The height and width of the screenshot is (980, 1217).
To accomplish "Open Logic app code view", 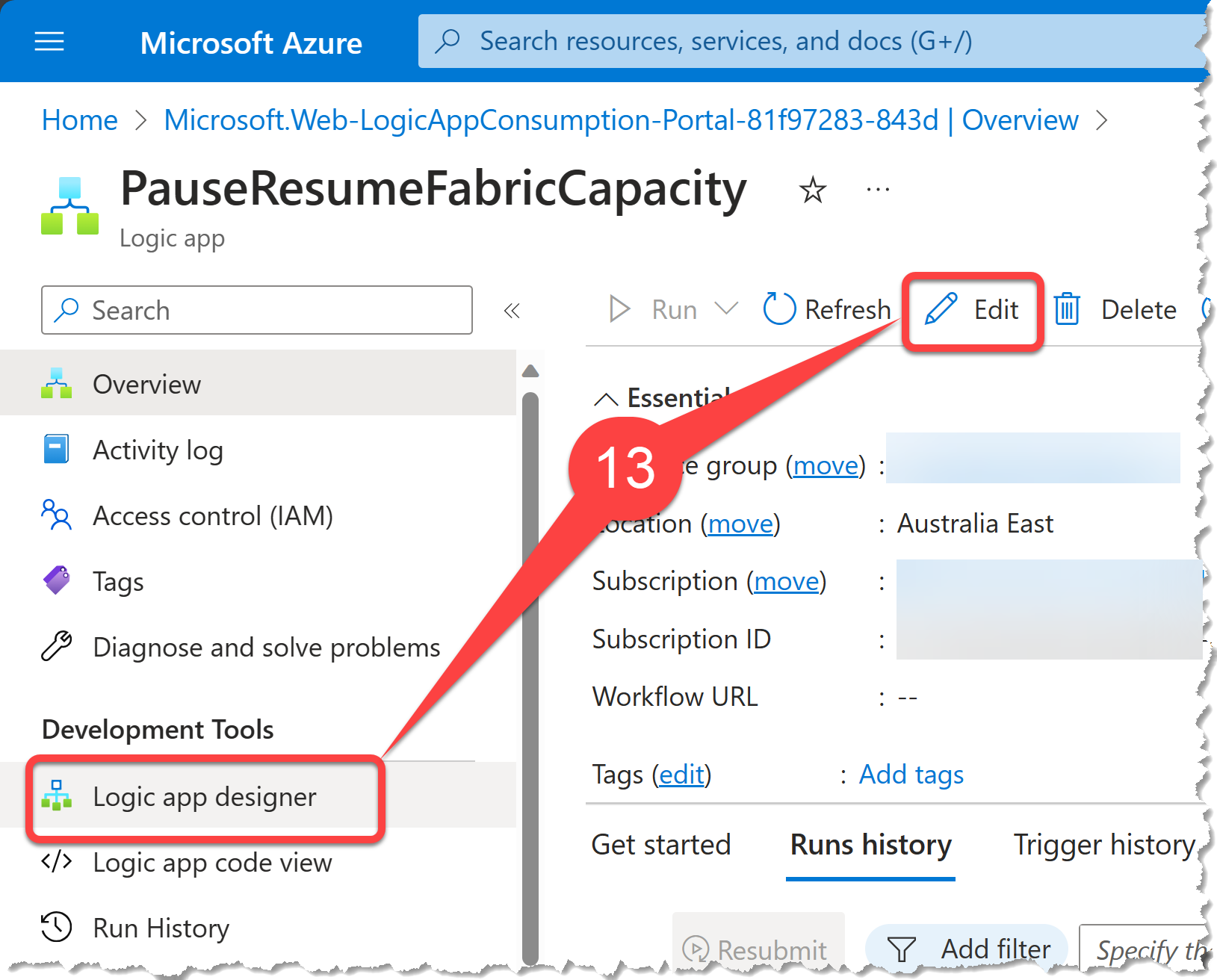I will 258,862.
